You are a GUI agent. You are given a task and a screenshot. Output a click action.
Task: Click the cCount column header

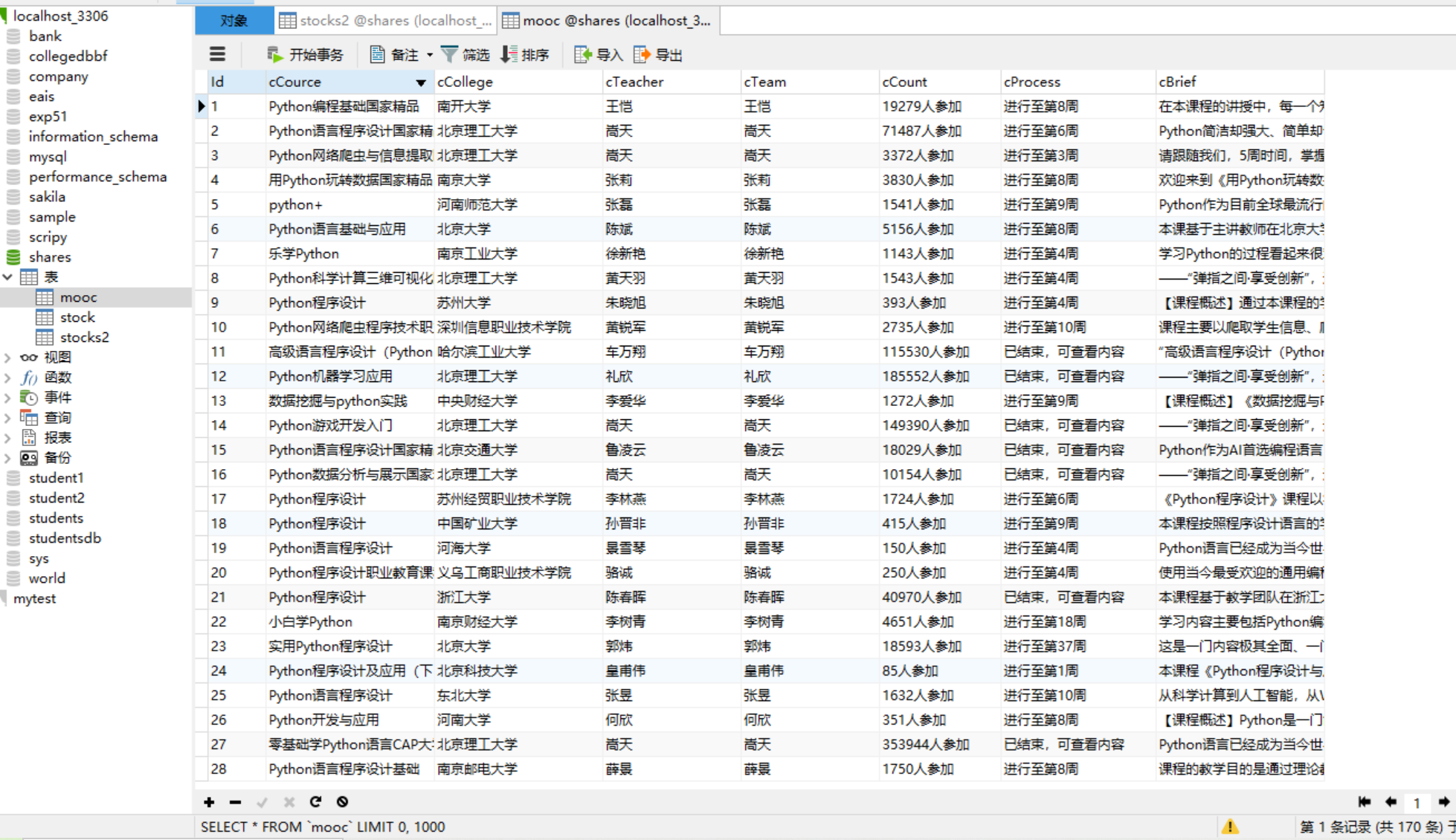939,82
